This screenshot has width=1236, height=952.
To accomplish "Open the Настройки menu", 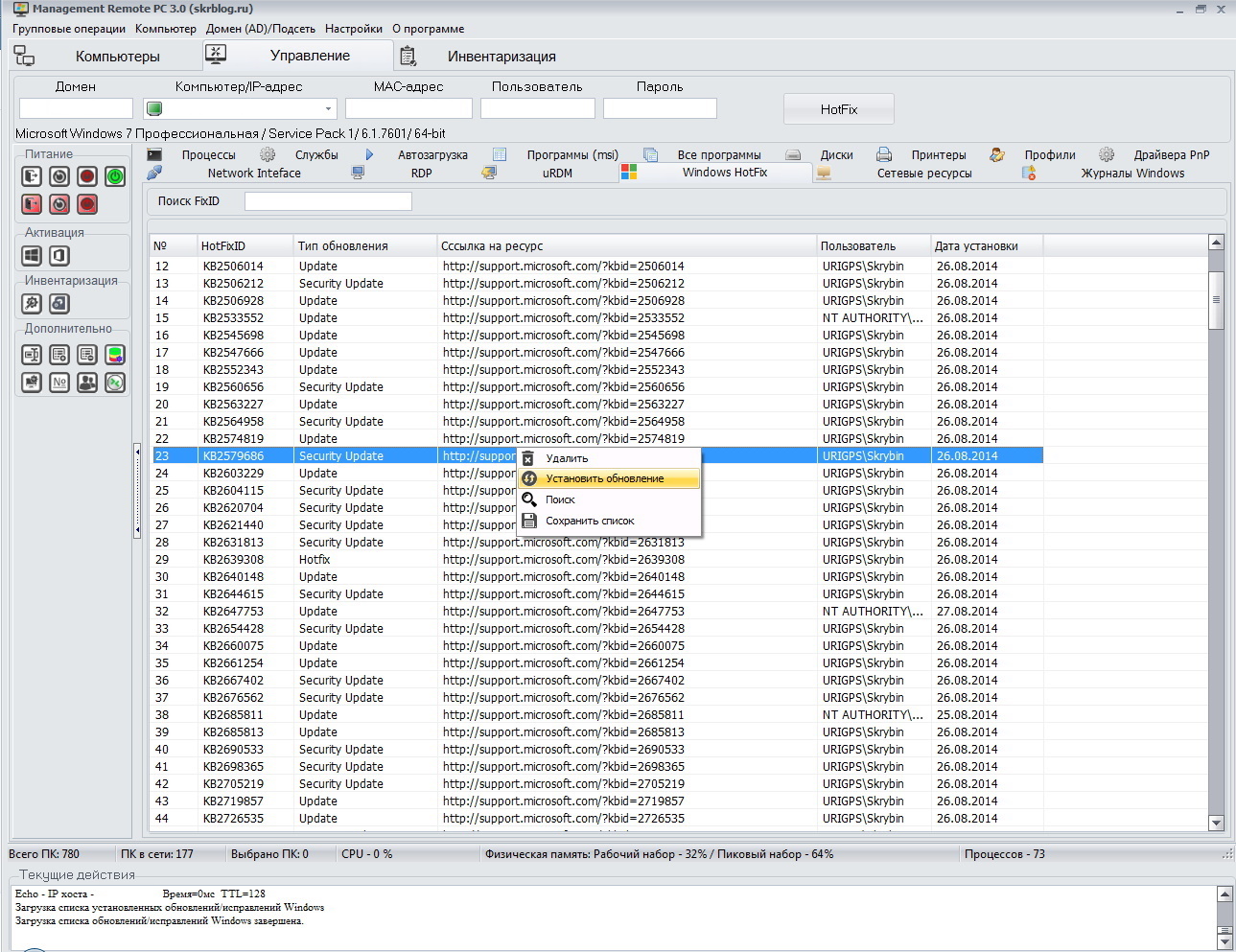I will [x=354, y=29].
